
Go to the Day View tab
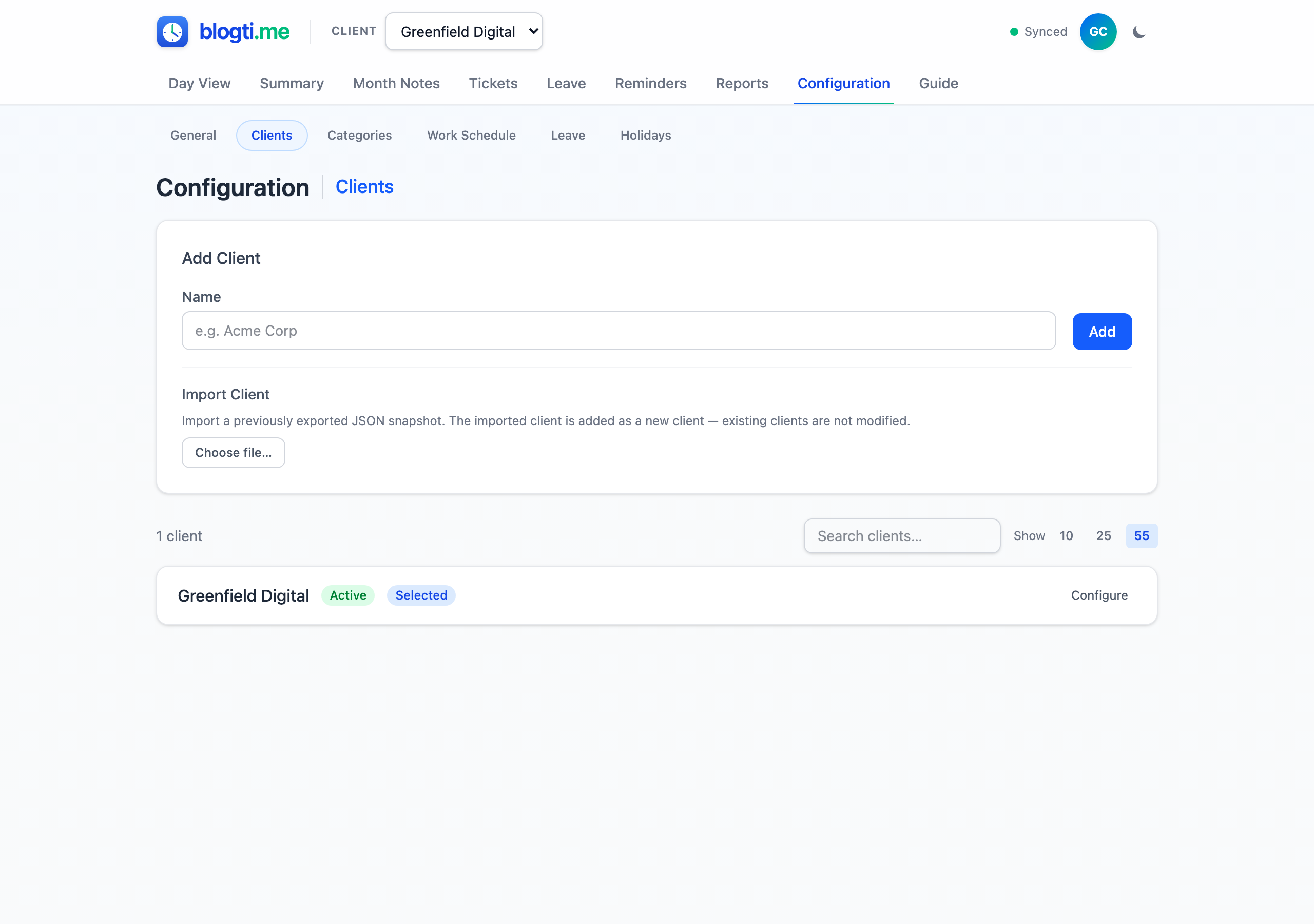(199, 84)
